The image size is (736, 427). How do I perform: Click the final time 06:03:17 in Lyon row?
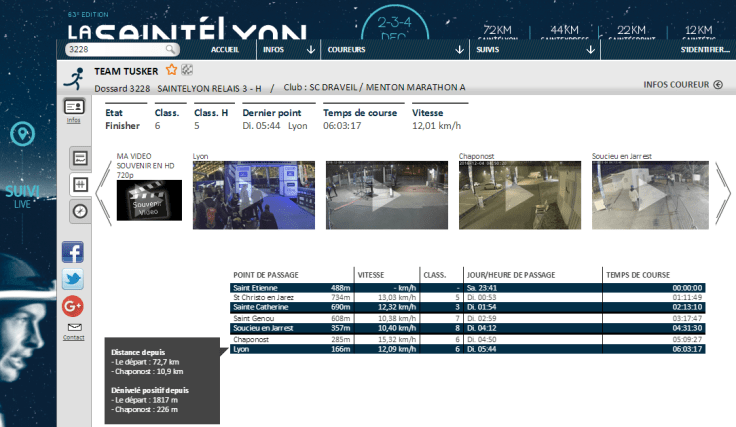[687, 349]
